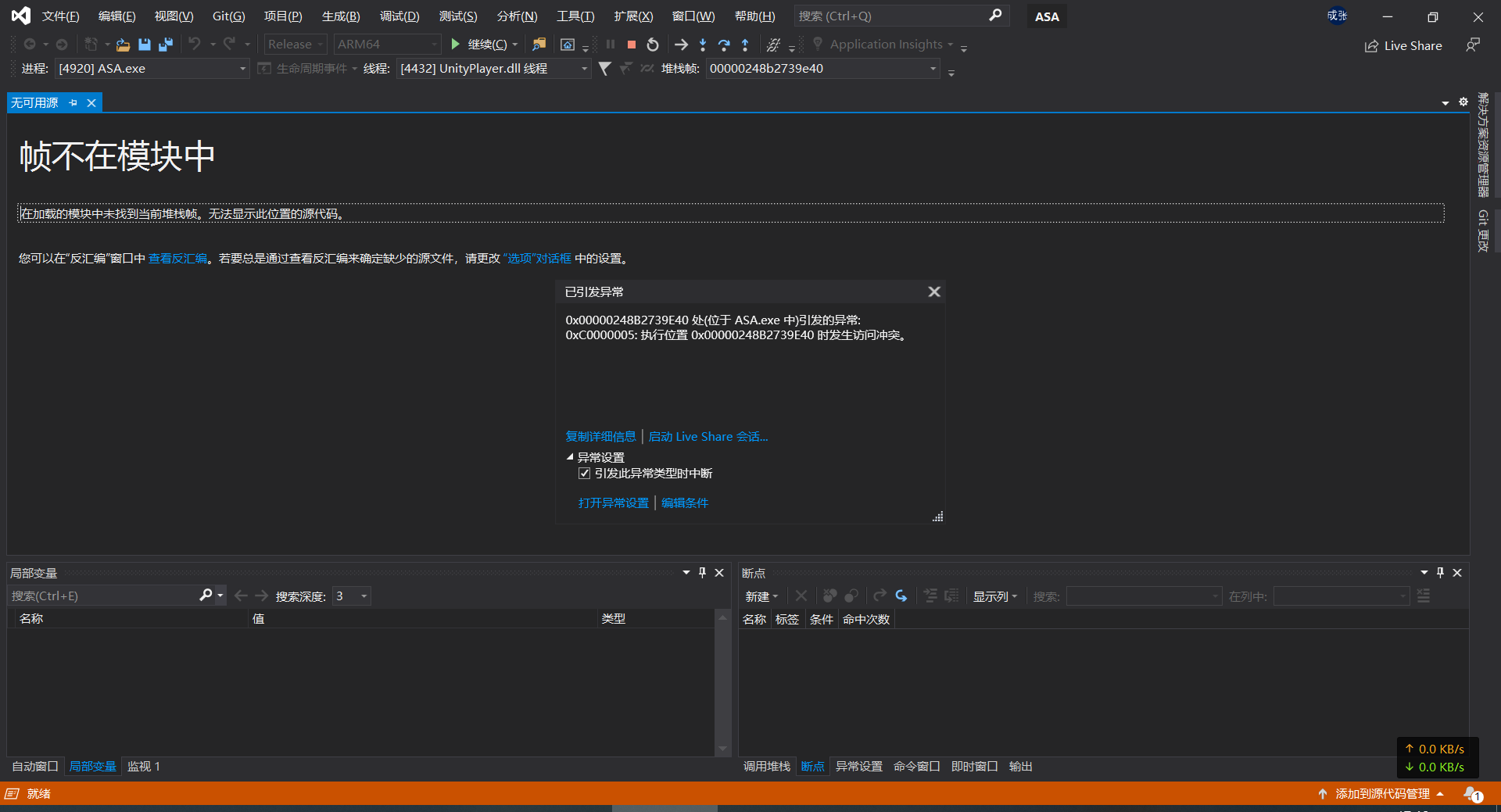Pin the 无可用源 document tab
The image size is (1501, 812).
[73, 102]
